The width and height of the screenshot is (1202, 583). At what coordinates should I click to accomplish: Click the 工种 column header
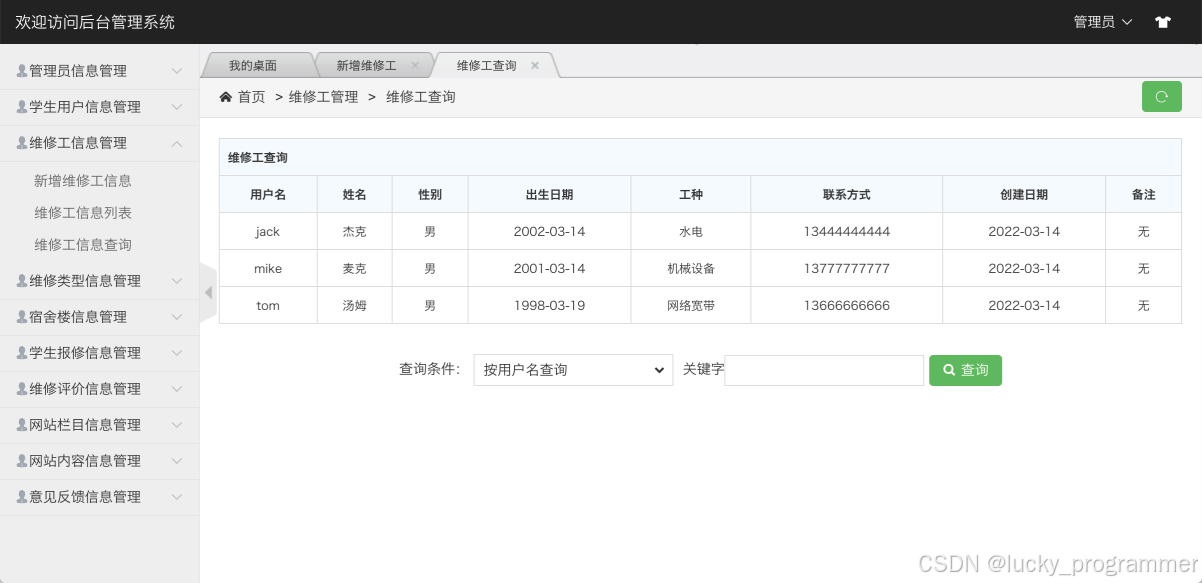[691, 195]
